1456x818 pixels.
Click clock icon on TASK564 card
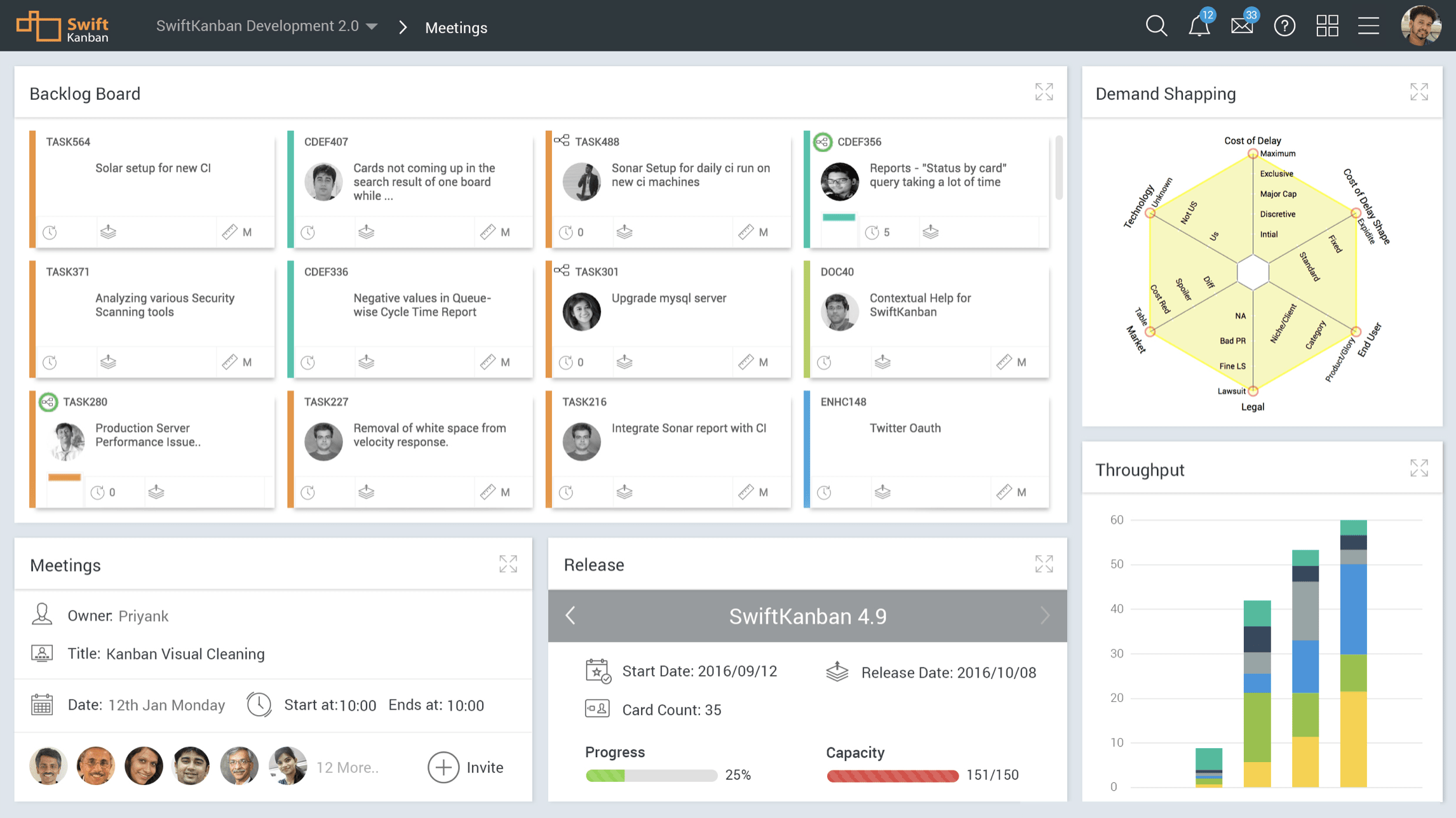[50, 232]
